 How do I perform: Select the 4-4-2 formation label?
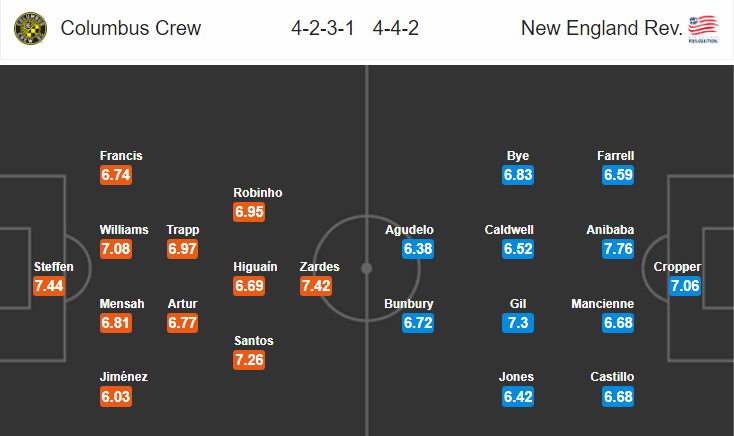point(396,28)
